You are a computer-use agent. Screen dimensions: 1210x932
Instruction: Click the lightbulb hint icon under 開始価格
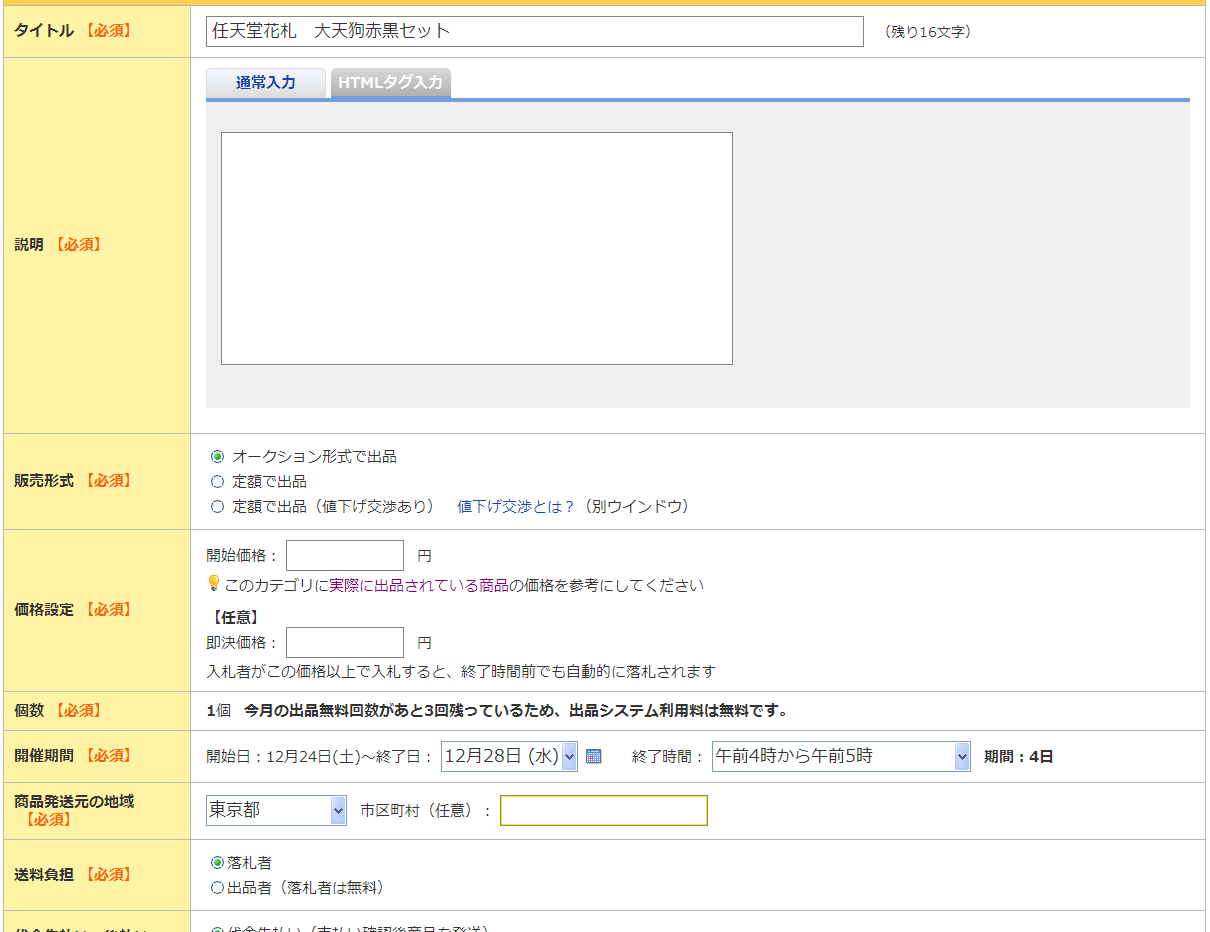click(x=213, y=583)
